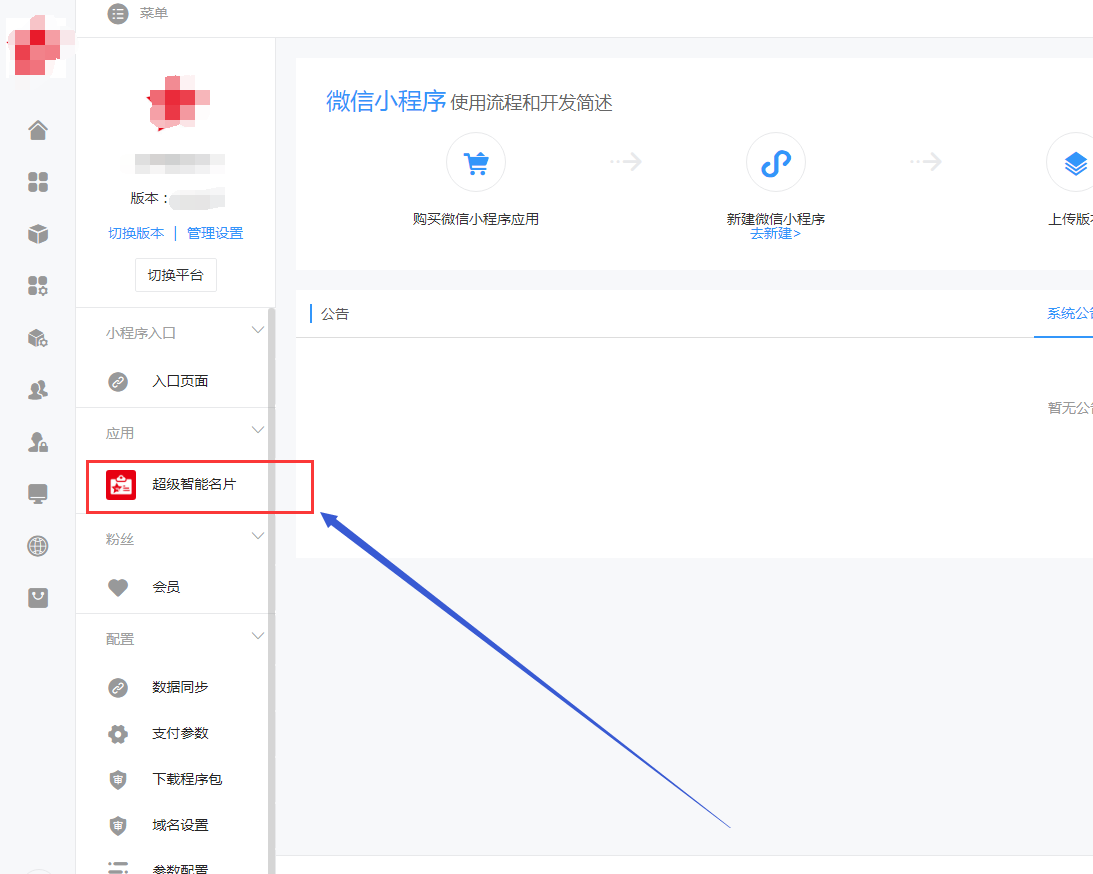Click the home icon in left rail
The image size is (1093, 874).
(38, 130)
